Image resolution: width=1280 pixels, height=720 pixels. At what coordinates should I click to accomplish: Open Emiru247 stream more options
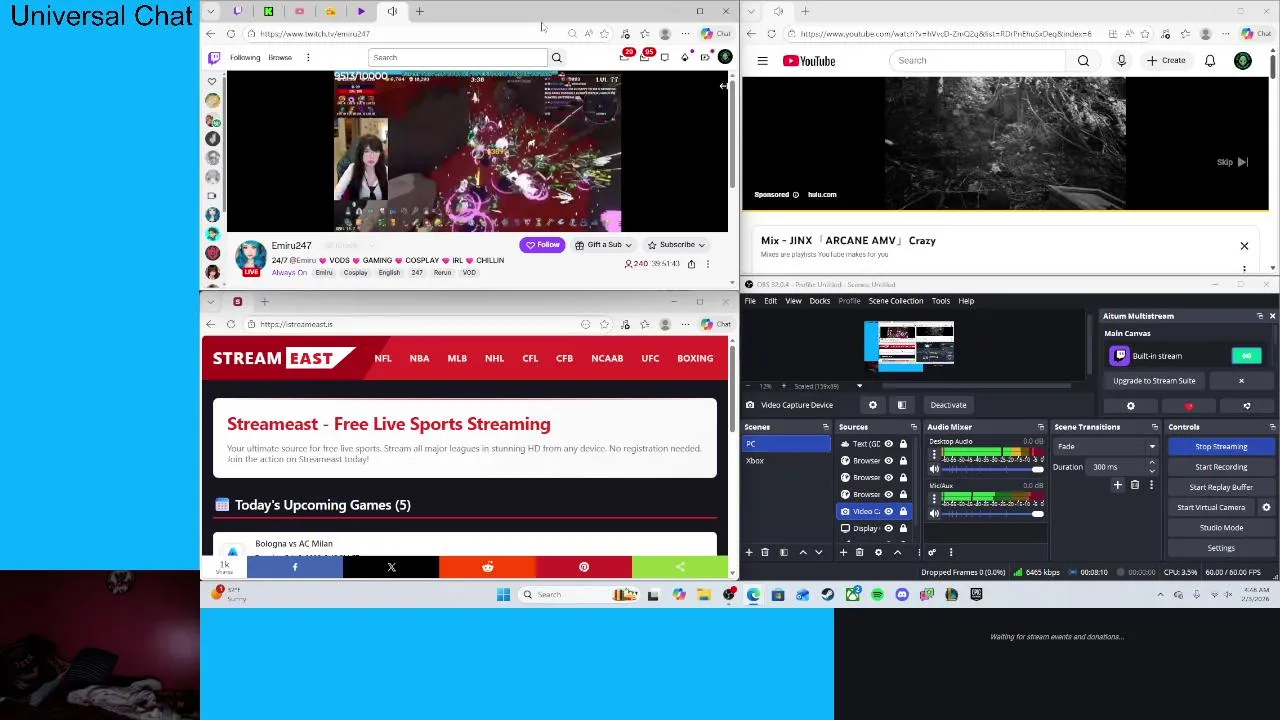(708, 264)
